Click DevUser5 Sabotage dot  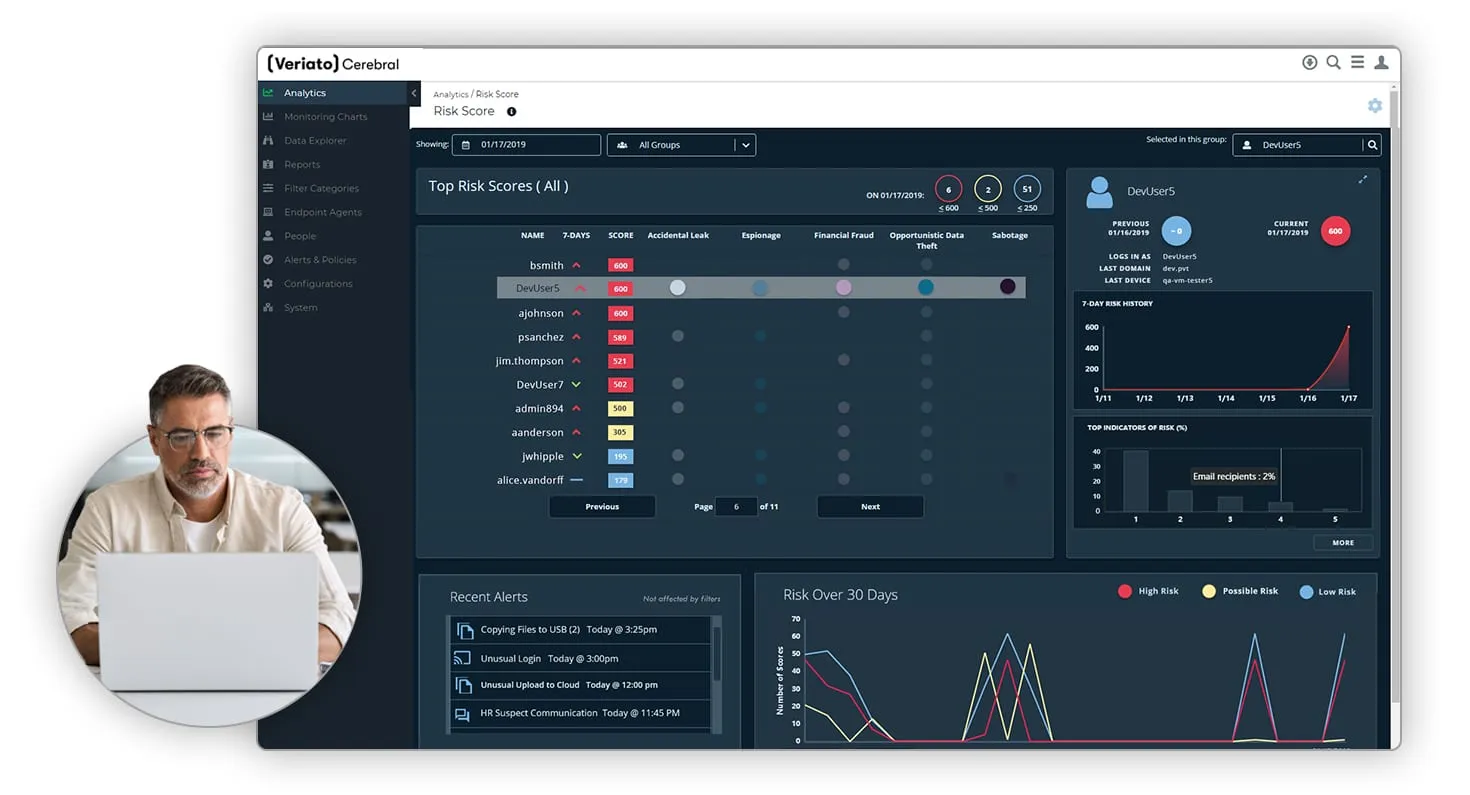(1008, 287)
